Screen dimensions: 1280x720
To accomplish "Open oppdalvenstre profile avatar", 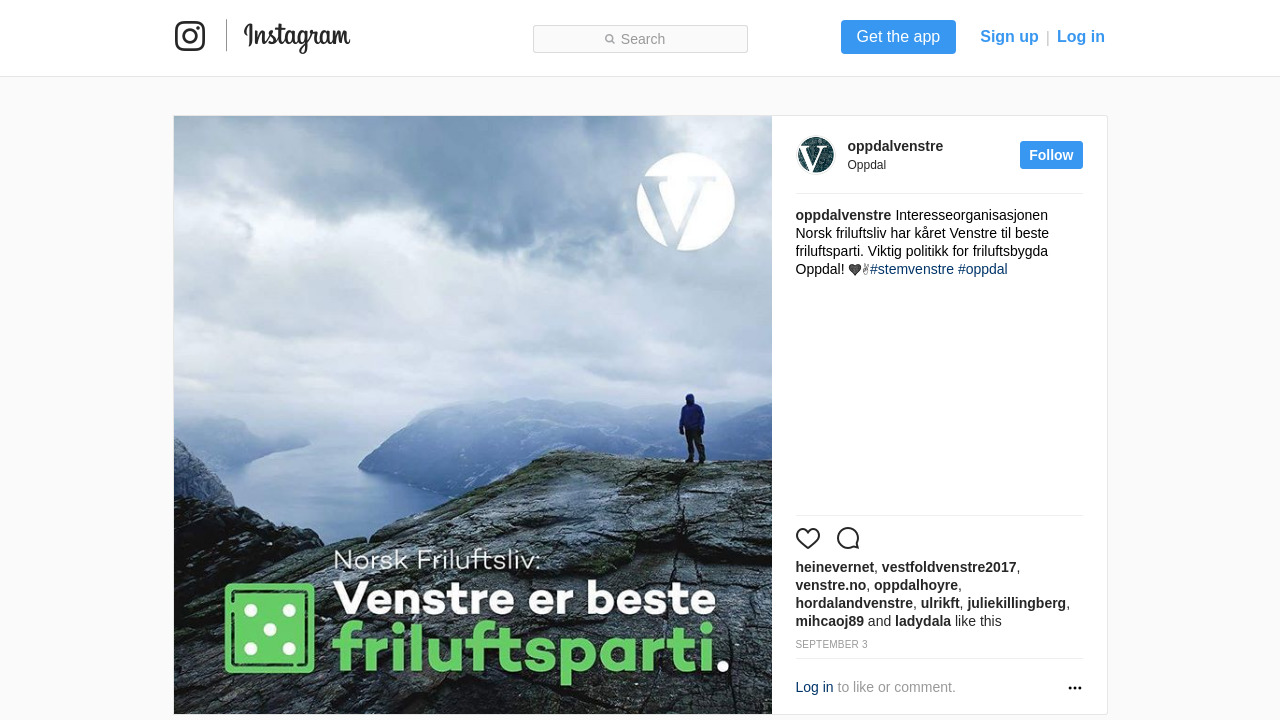I will pyautogui.click(x=816, y=155).
